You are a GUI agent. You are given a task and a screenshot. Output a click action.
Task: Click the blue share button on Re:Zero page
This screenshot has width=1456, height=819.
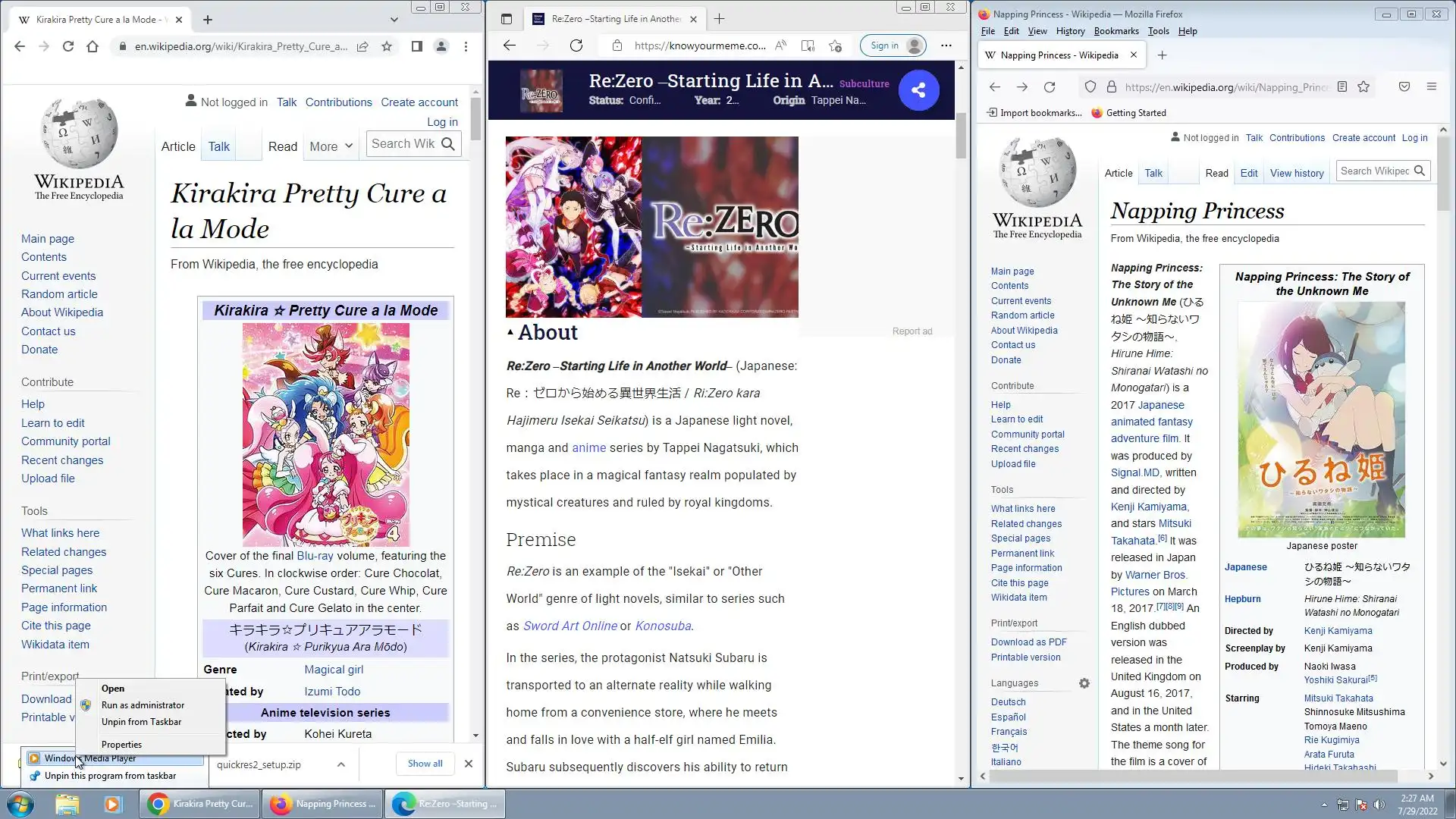tap(918, 90)
